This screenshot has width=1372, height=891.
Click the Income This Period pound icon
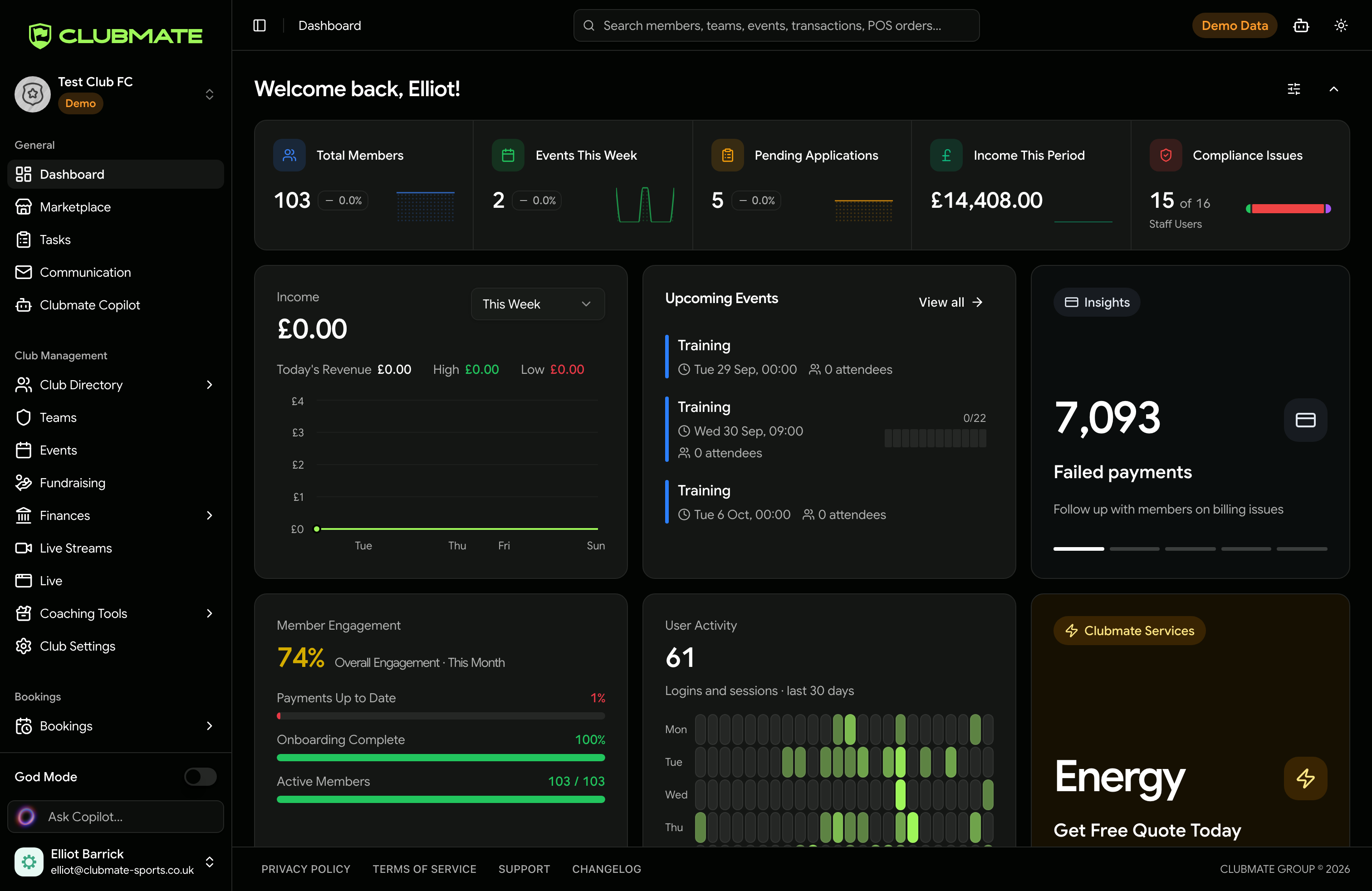(x=946, y=155)
